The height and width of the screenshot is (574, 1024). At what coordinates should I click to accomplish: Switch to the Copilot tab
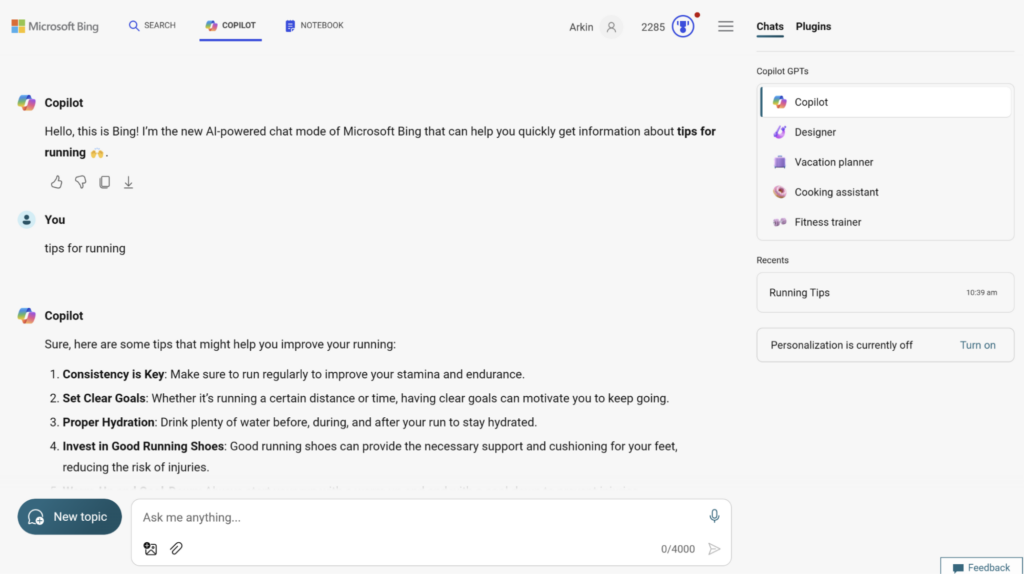[x=231, y=25]
